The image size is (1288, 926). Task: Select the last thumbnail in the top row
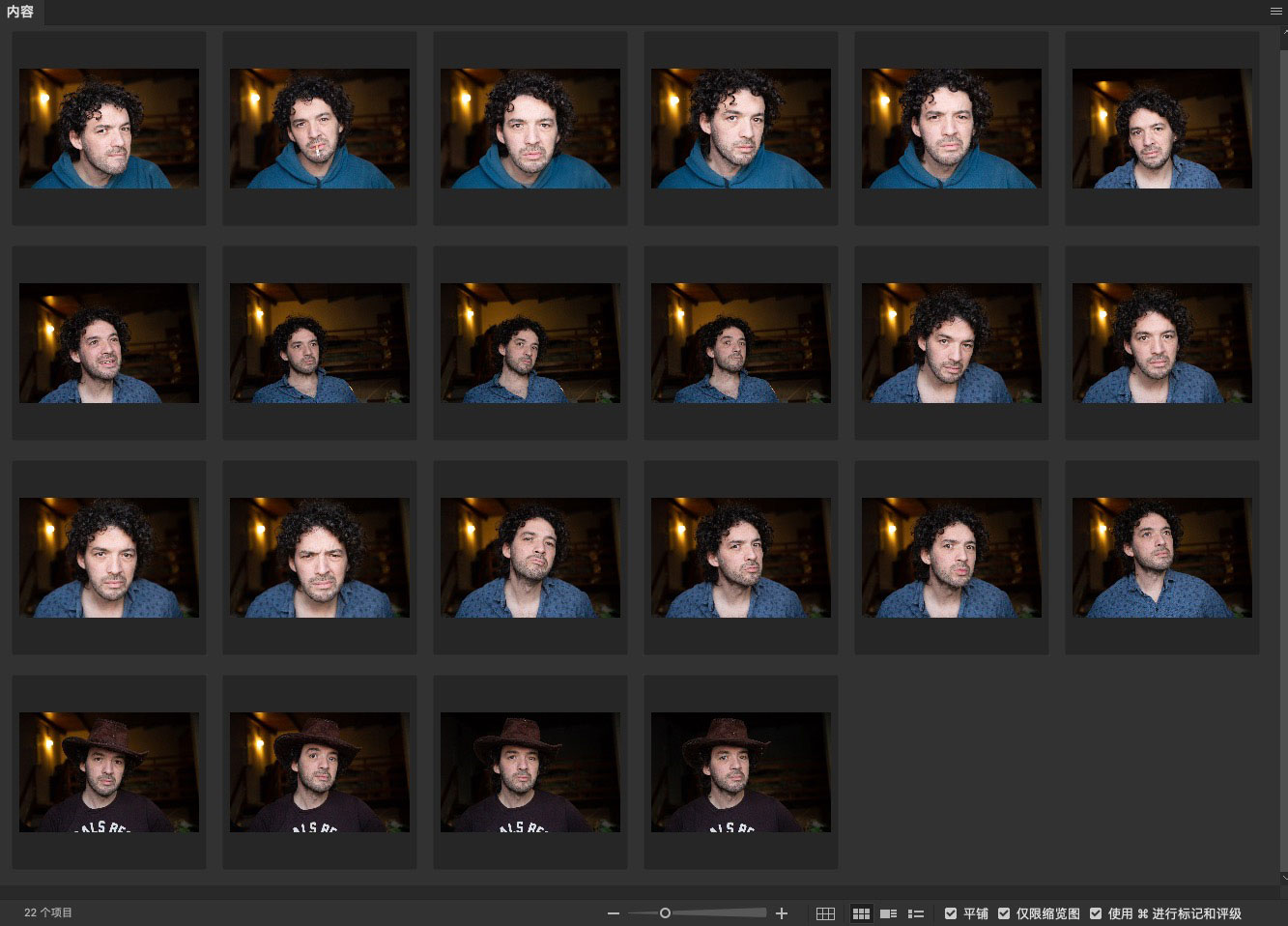(1162, 128)
